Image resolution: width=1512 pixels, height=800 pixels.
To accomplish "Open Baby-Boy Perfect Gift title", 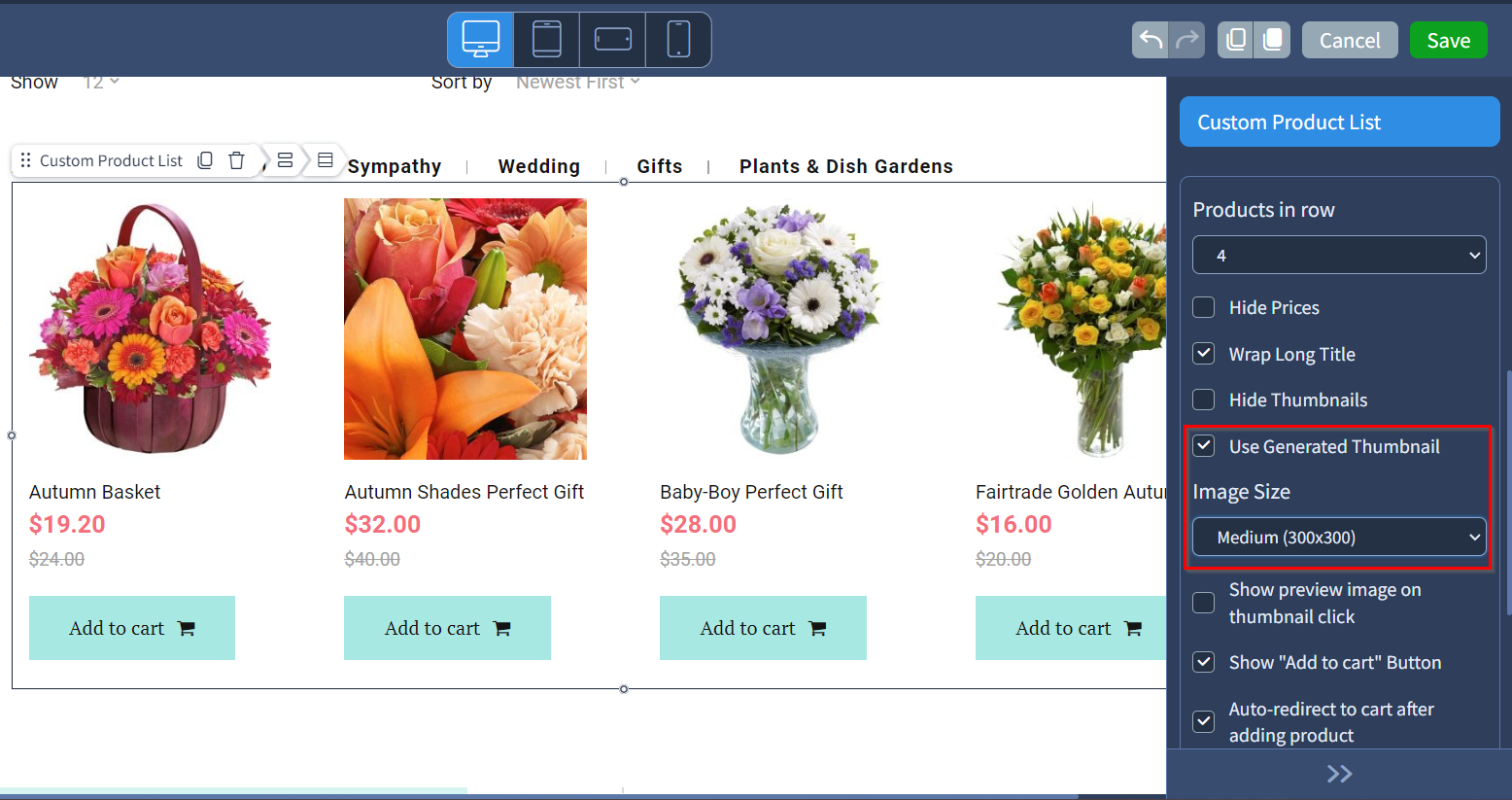I will coord(751,492).
